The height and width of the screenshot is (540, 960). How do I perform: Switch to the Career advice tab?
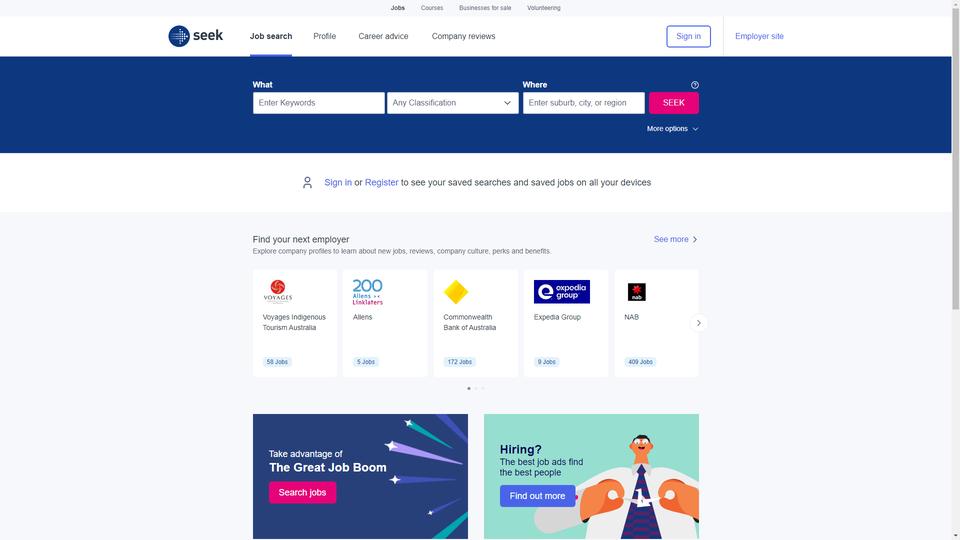pos(383,36)
